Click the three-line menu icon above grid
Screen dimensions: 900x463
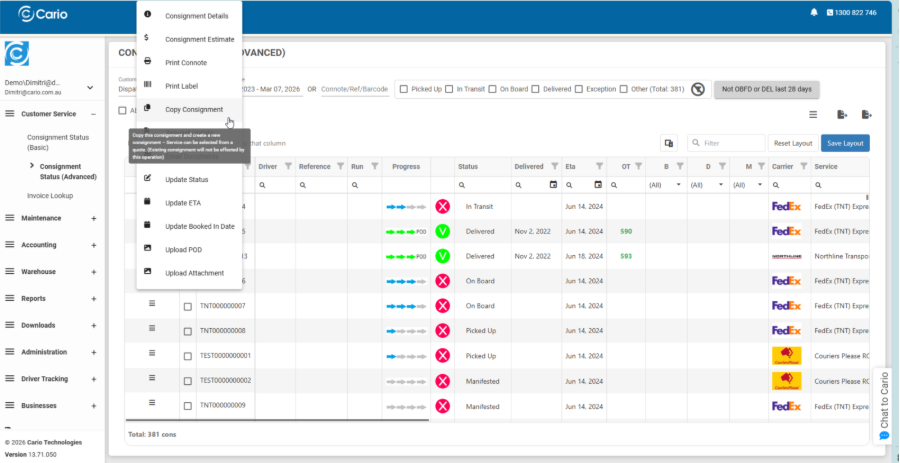(x=813, y=115)
